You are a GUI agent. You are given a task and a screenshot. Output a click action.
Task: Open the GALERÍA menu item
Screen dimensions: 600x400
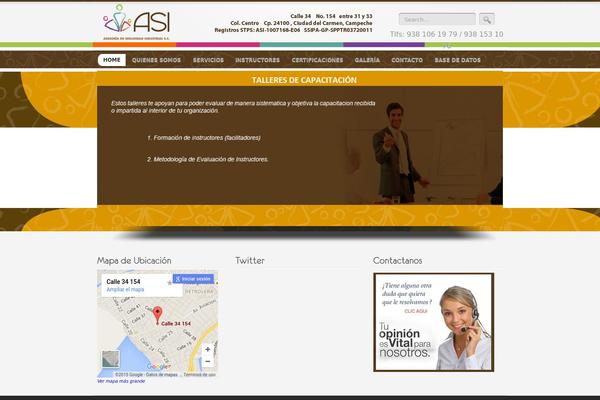pyautogui.click(x=367, y=60)
